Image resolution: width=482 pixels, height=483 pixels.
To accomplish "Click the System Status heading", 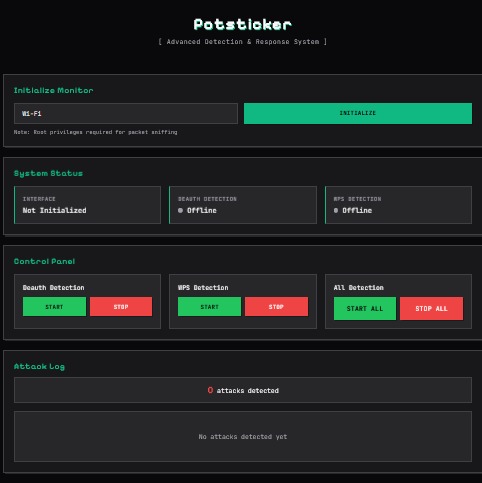I will coord(48,173).
